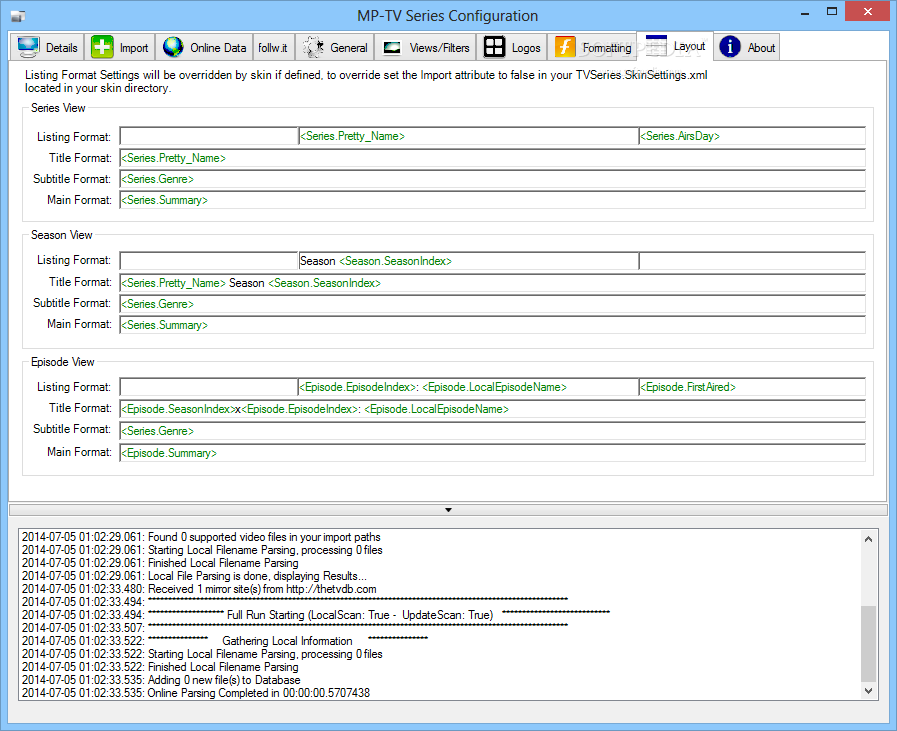The image size is (897, 731).
Task: Click Series View first Listing Format field
Action: (209, 136)
